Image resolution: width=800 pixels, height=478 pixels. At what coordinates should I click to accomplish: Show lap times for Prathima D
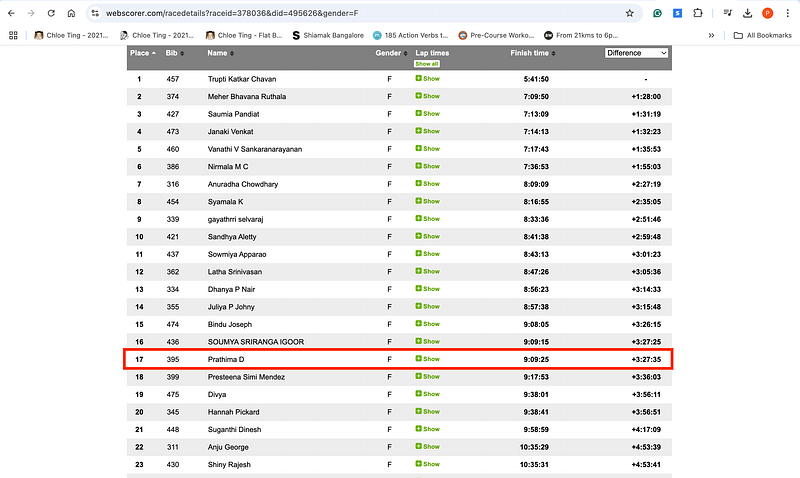click(x=428, y=359)
